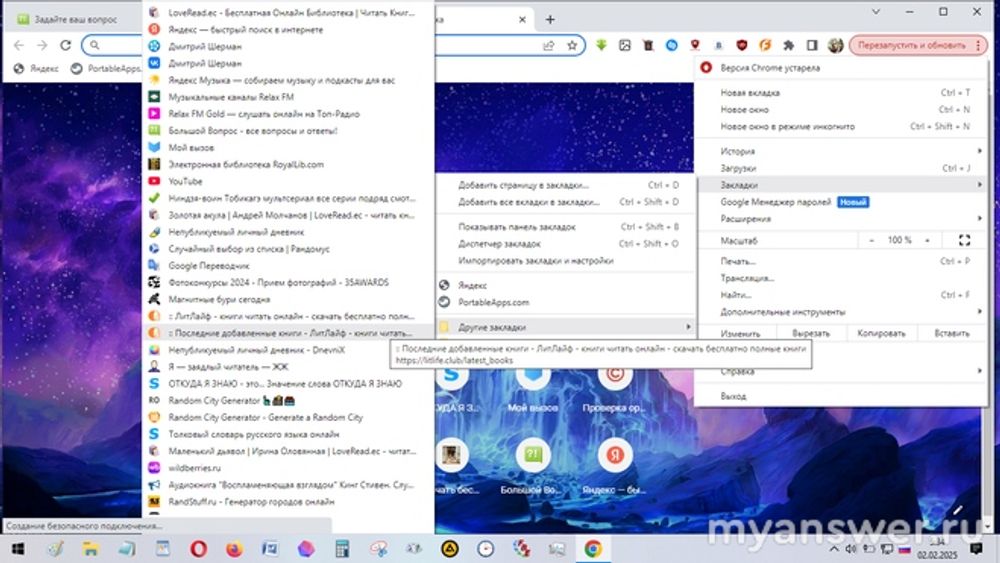The width and height of the screenshot is (1000, 563).
Task: Click the image extension icon in toolbar
Action: 624,45
